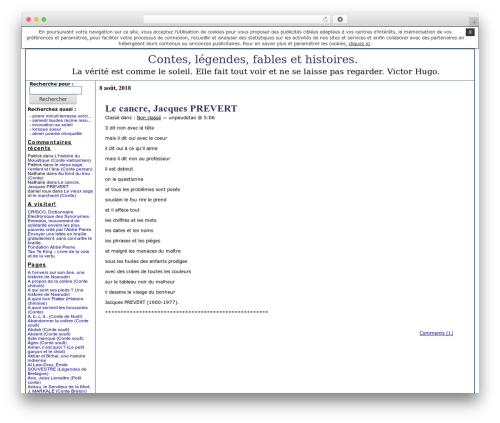500x423 pixels.
Task: Open the suggested search 'invocation au soleil'
Action: pyautogui.click(x=52, y=125)
